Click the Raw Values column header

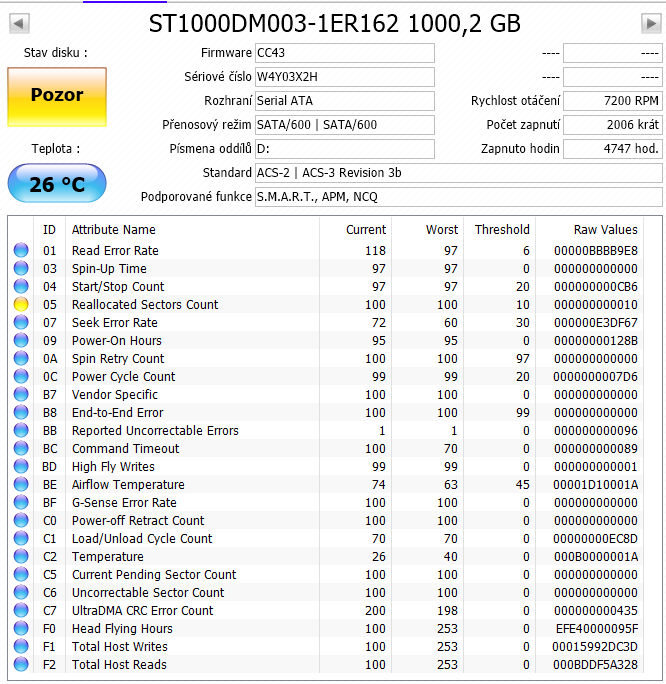click(x=605, y=230)
